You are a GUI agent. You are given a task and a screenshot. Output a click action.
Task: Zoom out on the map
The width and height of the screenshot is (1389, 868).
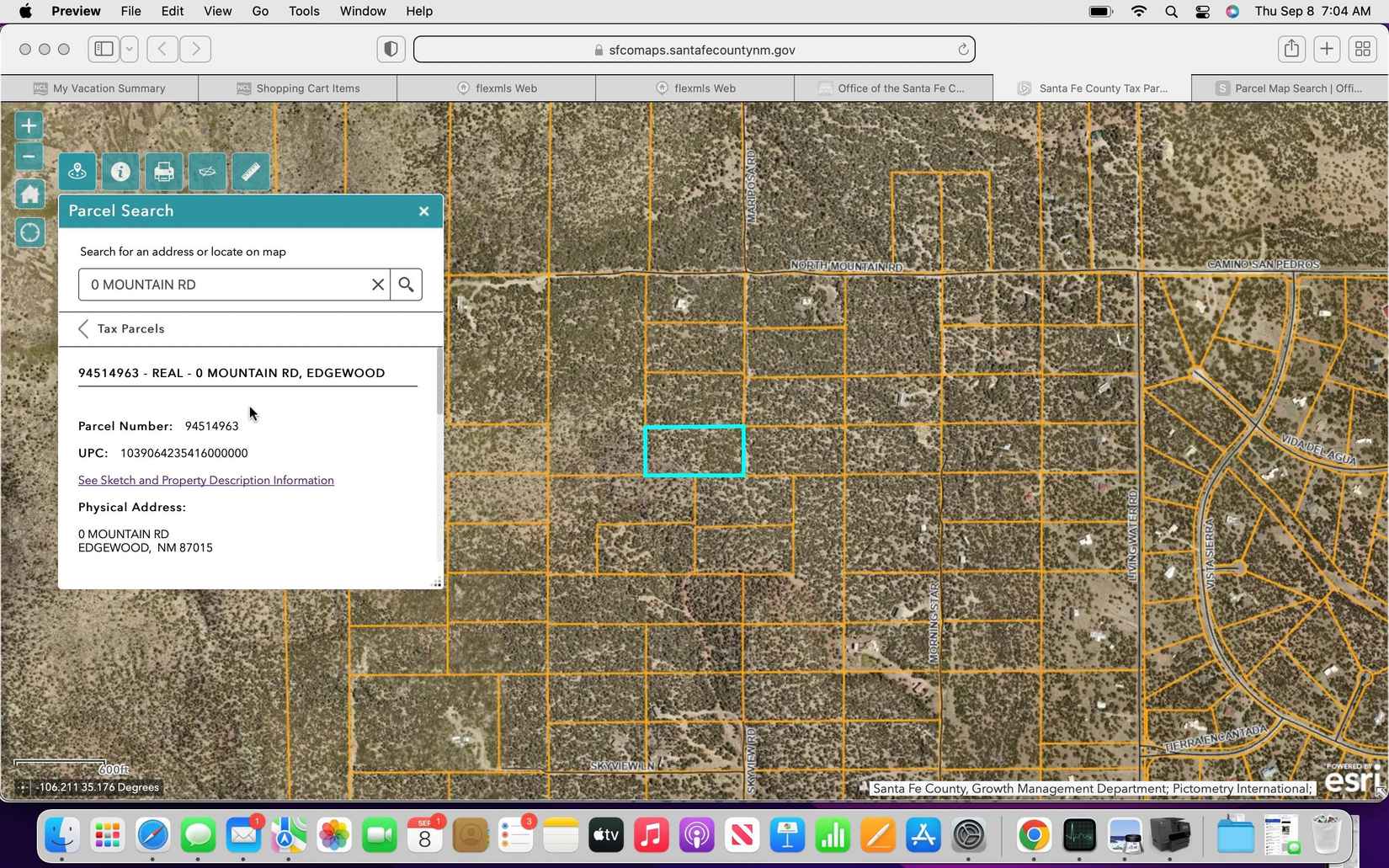coord(29,157)
